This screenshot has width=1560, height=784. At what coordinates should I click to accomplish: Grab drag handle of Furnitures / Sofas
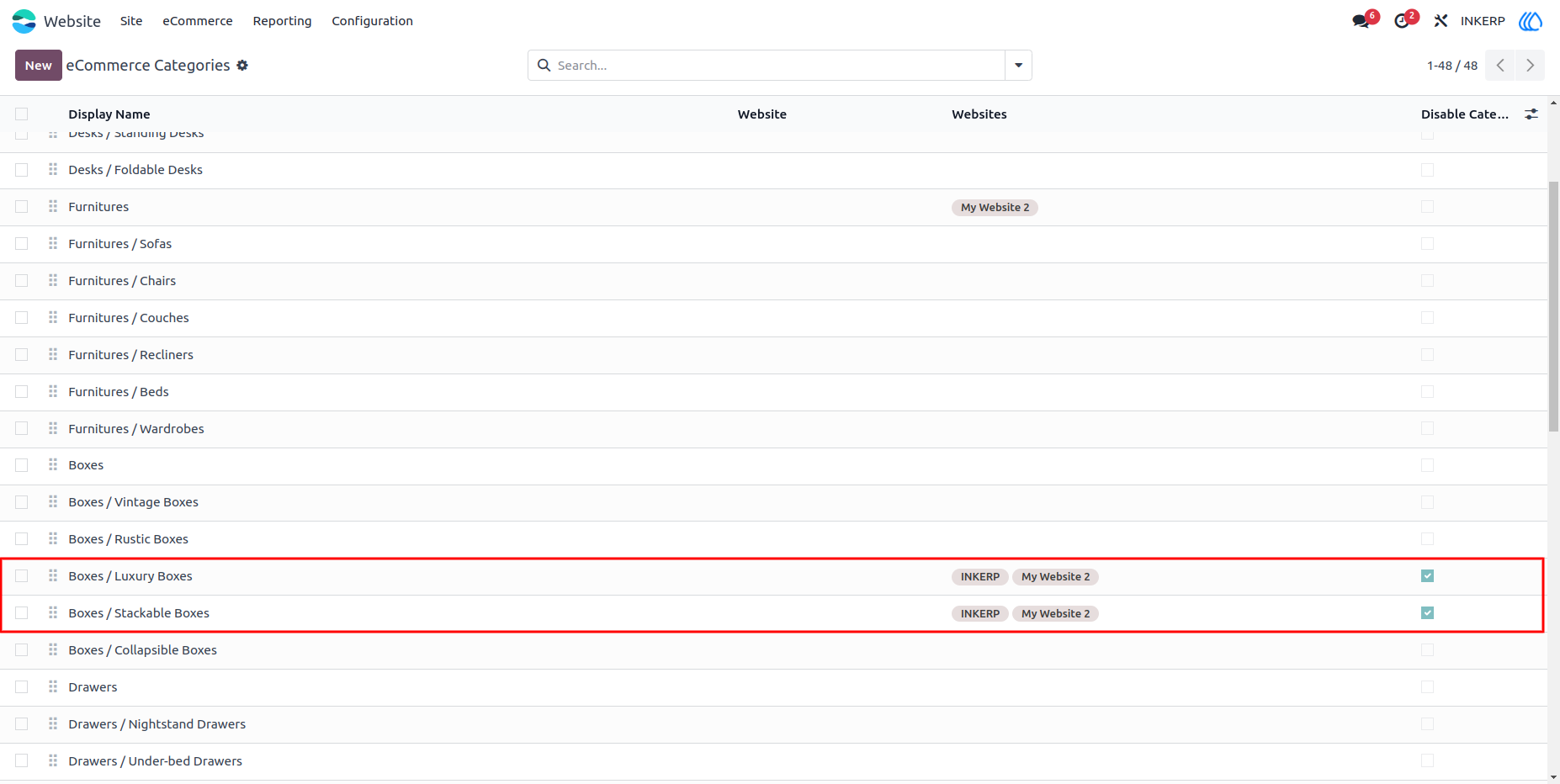click(x=53, y=244)
